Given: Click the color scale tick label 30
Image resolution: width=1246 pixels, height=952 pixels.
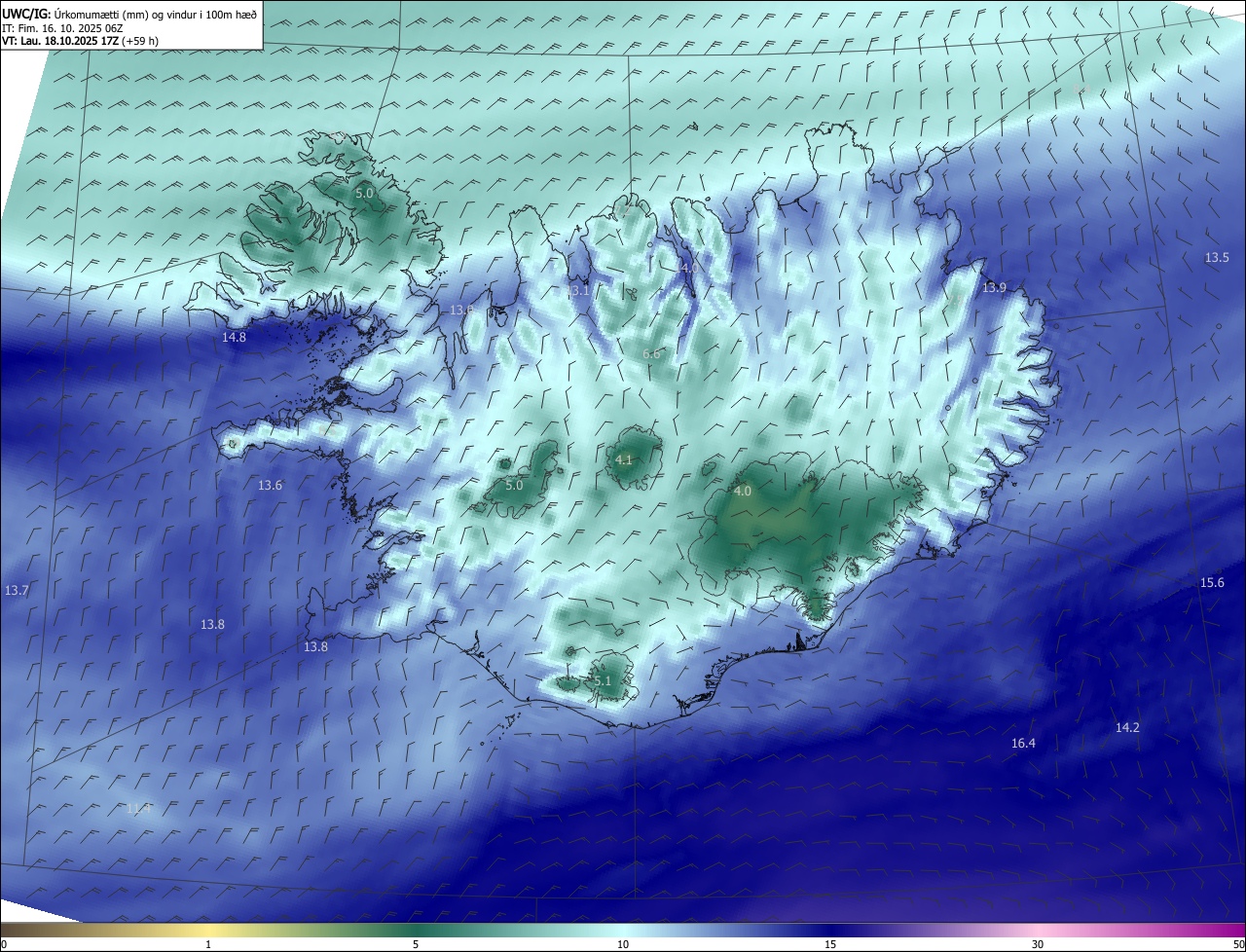Looking at the screenshot, I should coord(1038,944).
